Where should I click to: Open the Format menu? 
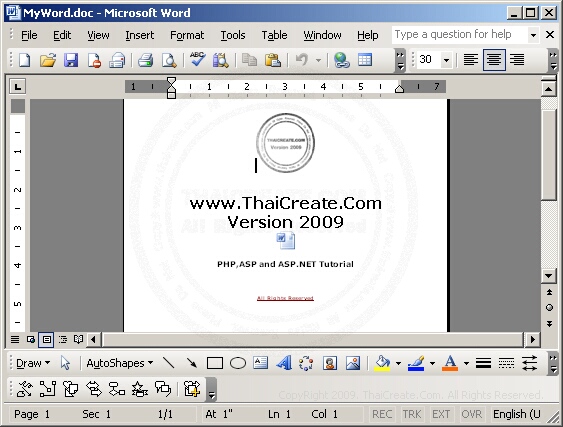[187, 35]
